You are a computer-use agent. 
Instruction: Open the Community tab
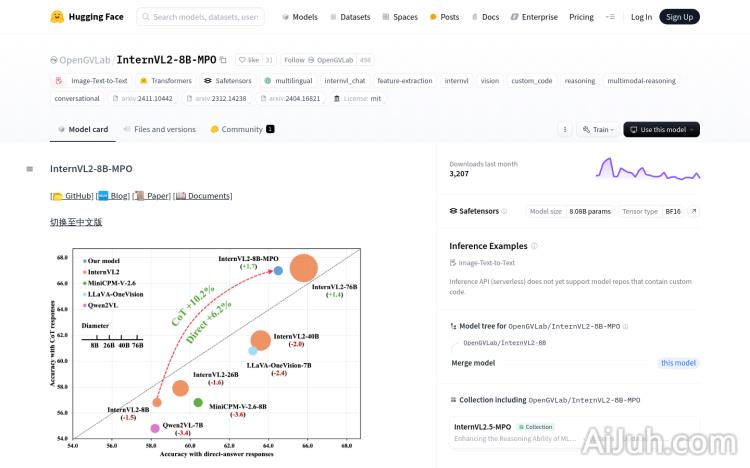(x=241, y=129)
